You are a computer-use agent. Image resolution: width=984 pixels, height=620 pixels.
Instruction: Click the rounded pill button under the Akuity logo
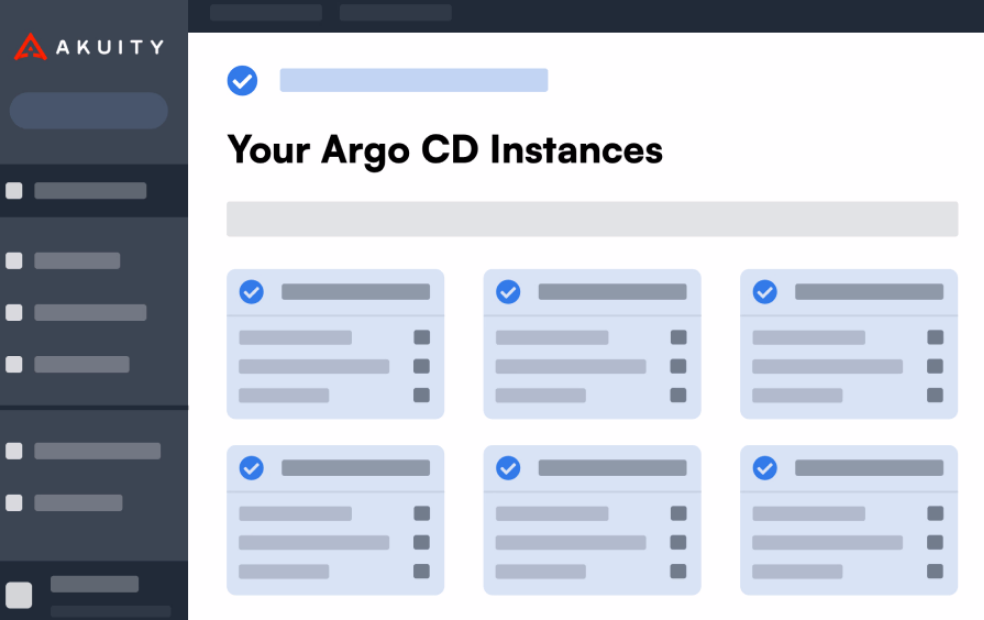(x=88, y=110)
